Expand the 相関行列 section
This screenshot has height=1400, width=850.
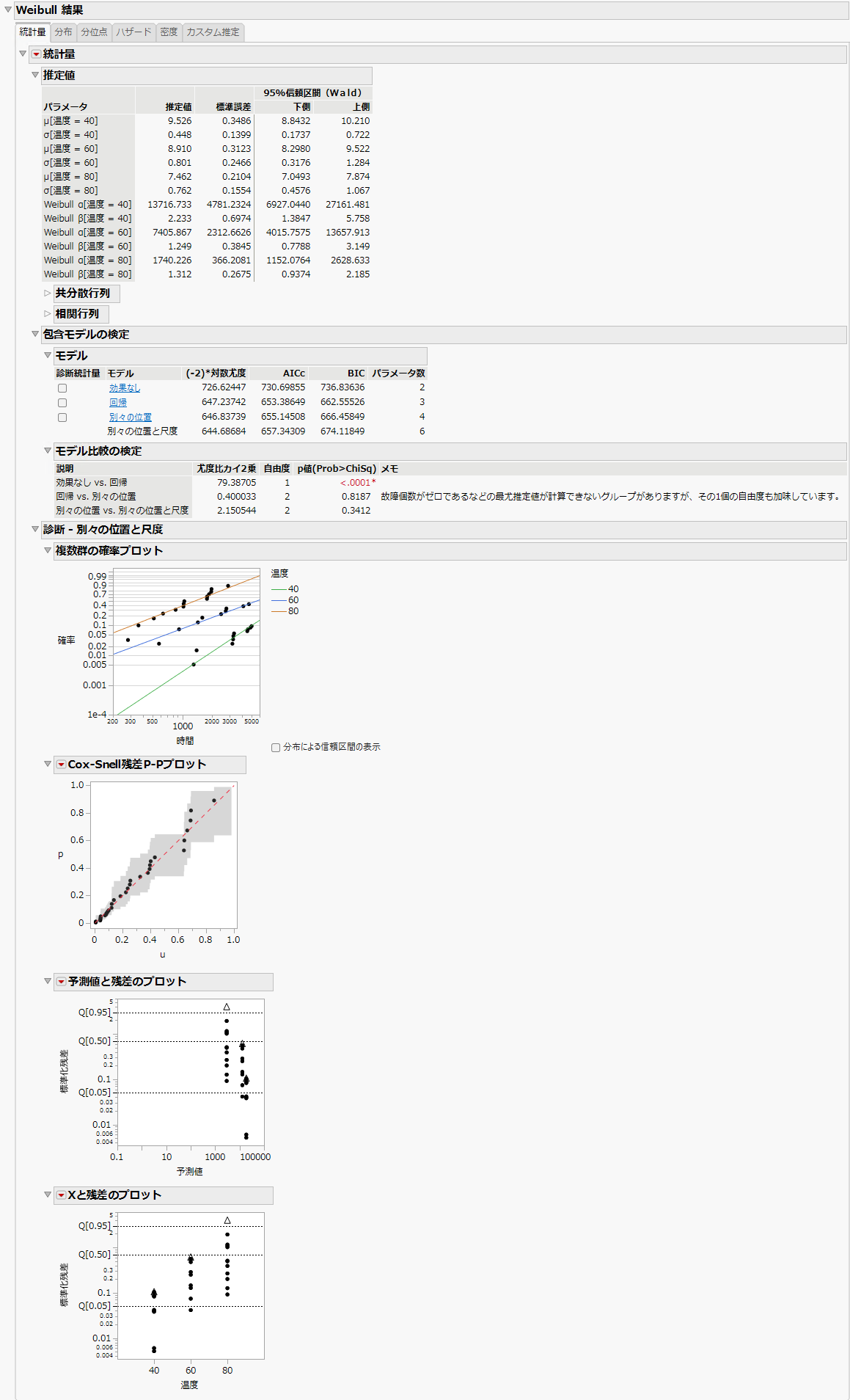click(48, 313)
